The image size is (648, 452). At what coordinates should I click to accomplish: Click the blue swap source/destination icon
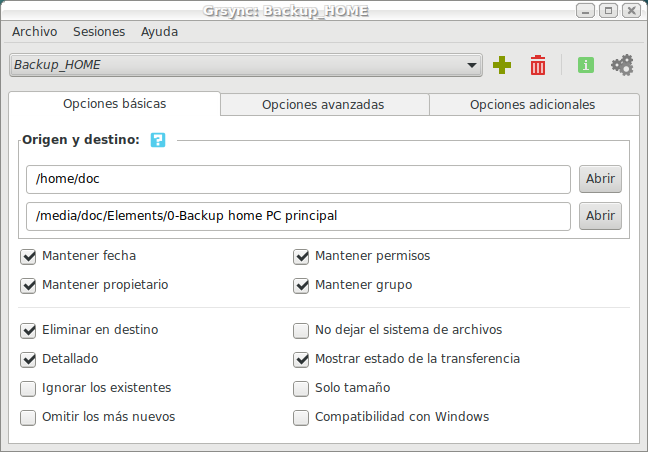(158, 140)
